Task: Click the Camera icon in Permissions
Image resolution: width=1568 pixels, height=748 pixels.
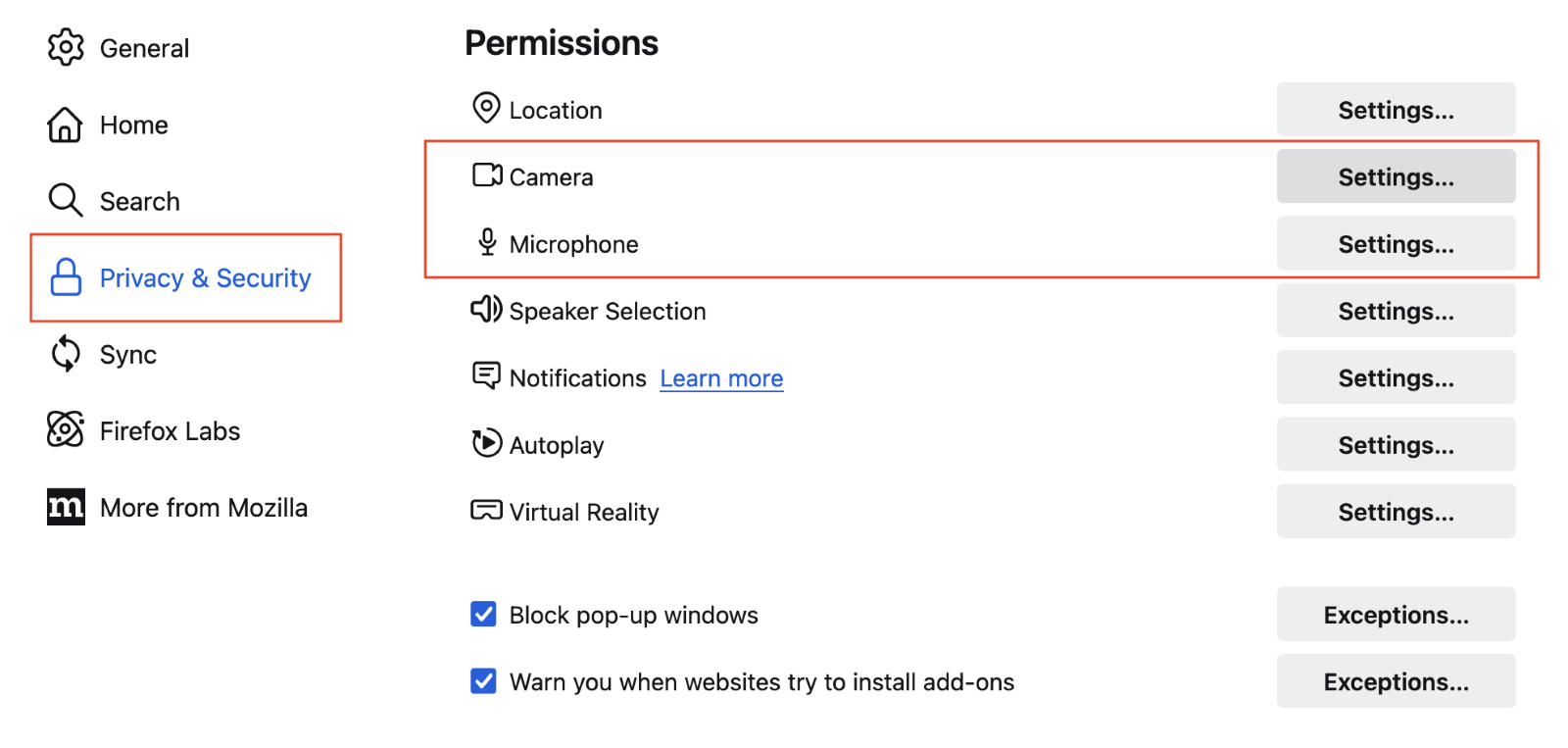Action: coord(487,175)
